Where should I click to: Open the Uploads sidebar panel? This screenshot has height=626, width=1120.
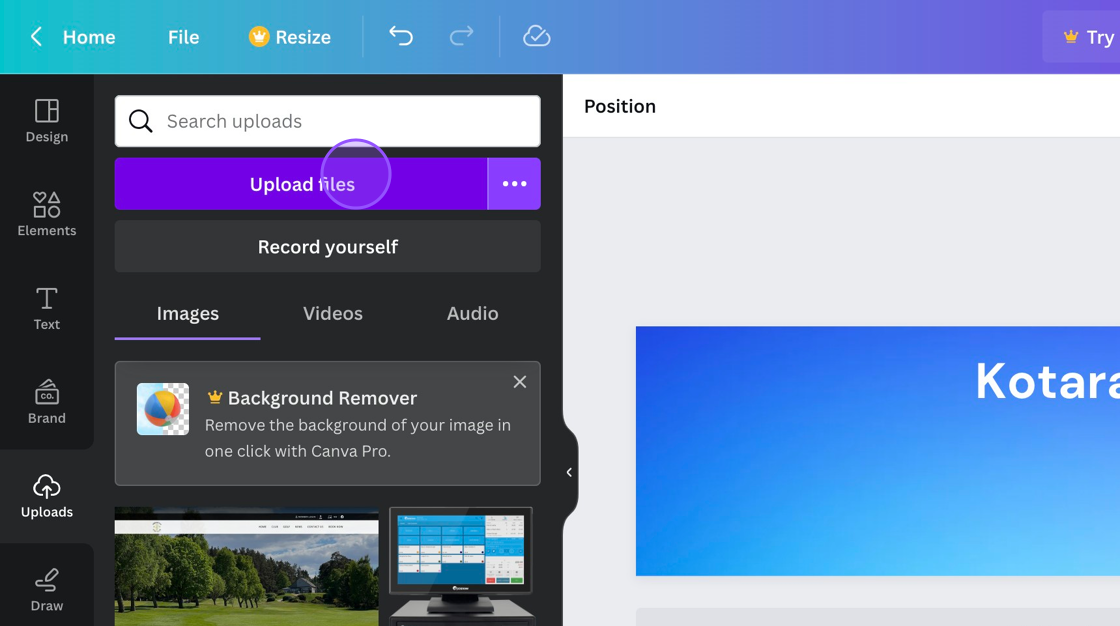click(x=46, y=496)
